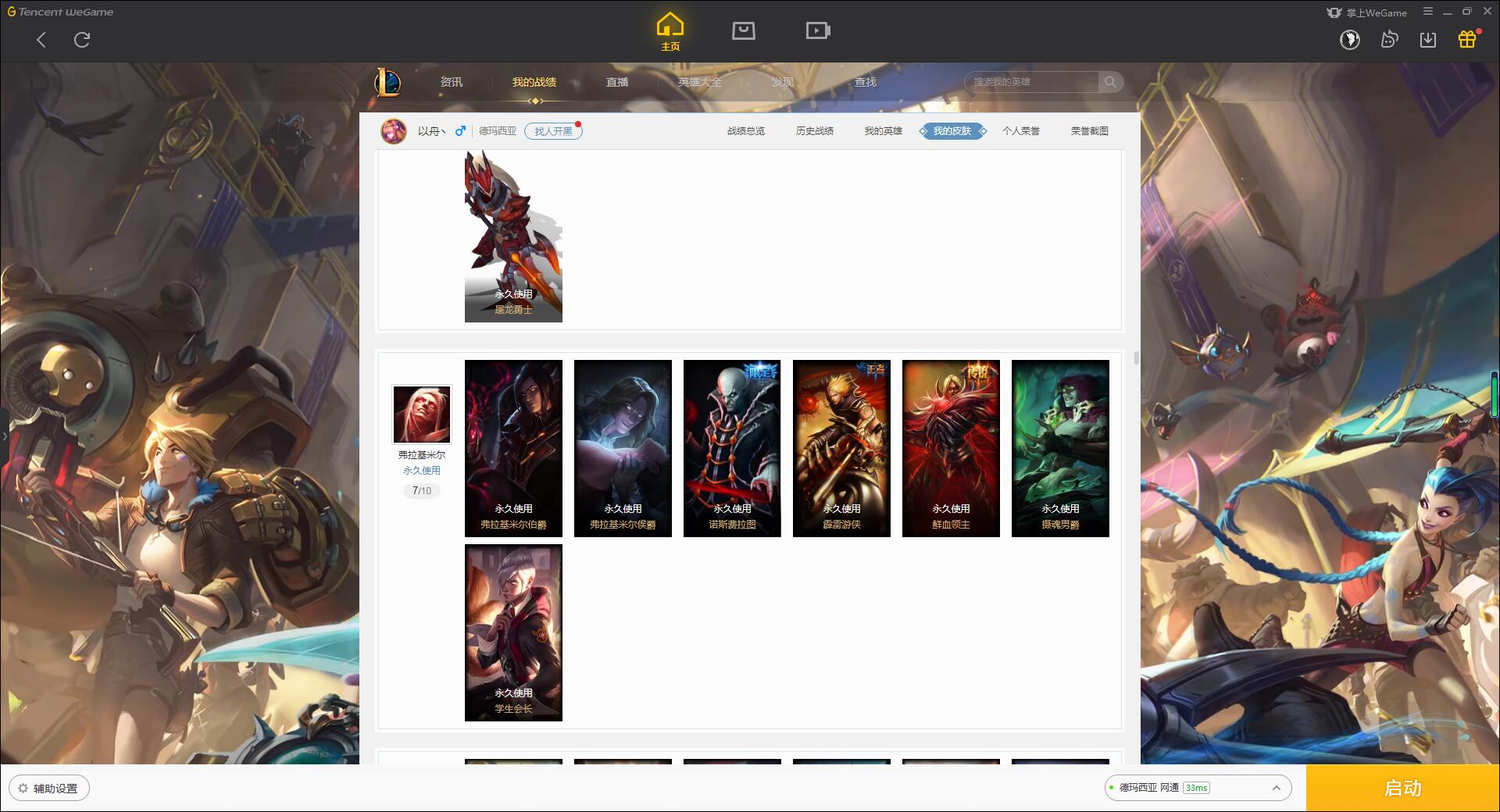
Task: Open the 屠龙勇士 skin card
Action: (513, 236)
